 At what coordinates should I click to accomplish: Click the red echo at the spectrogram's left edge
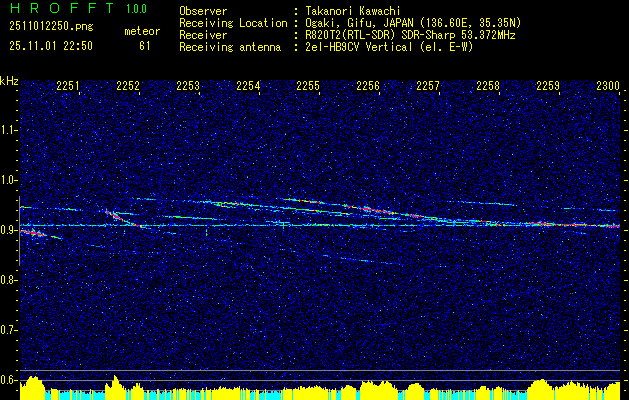coord(33,233)
